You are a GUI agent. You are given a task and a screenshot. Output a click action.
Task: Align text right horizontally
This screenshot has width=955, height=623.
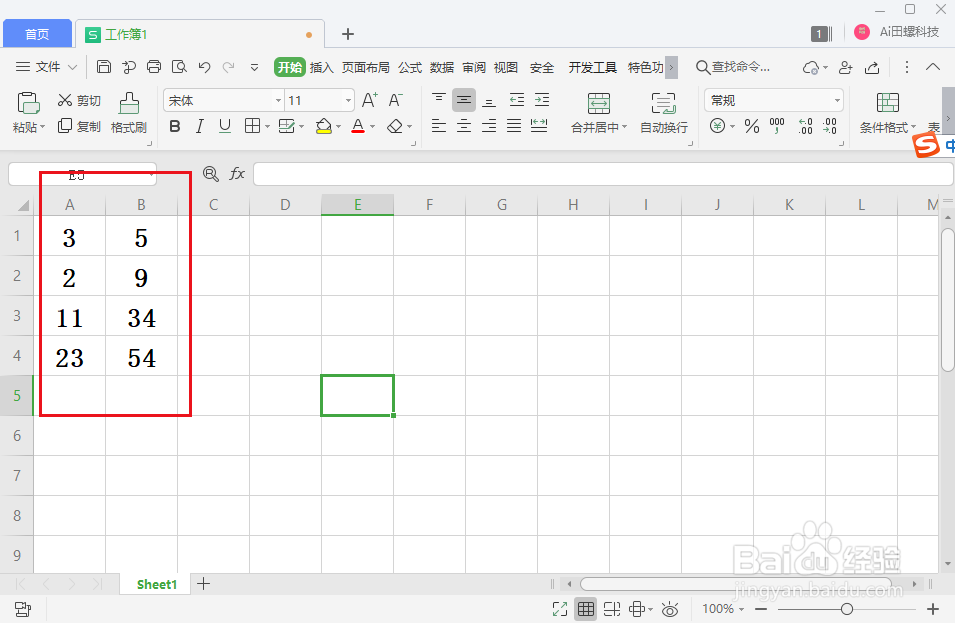489,126
